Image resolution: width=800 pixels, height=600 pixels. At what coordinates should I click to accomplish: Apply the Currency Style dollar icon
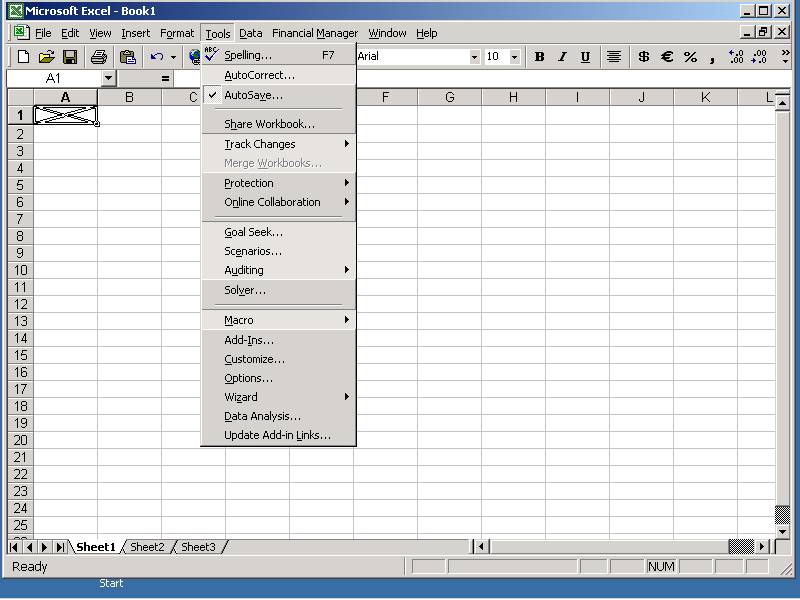[643, 57]
